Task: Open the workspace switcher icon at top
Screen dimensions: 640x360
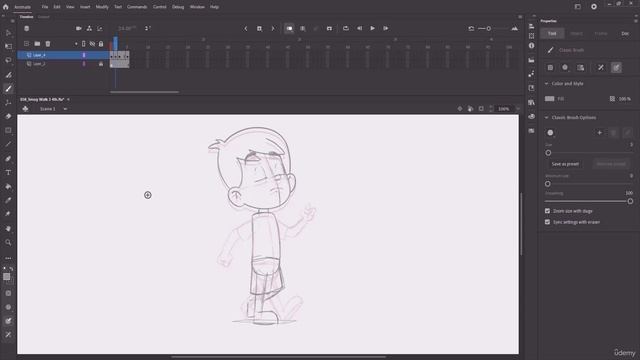Action: [578, 7]
